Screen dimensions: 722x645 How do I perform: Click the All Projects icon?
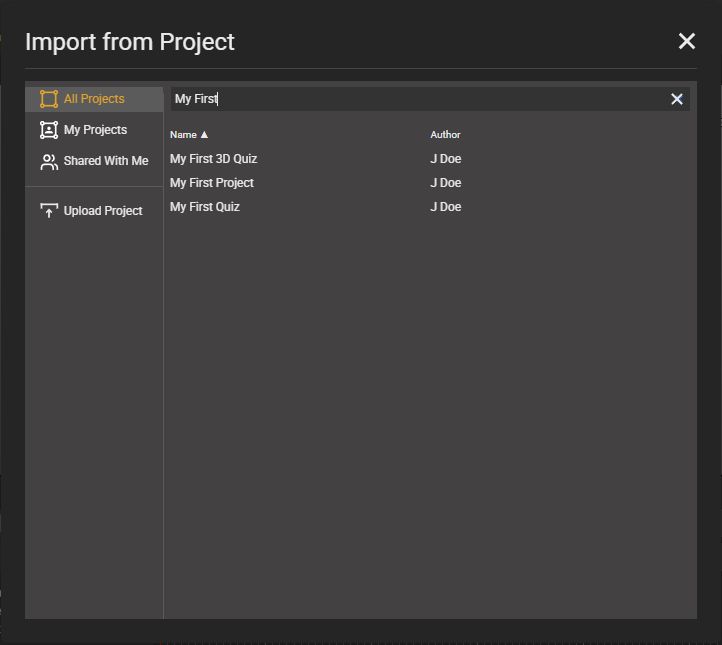pyautogui.click(x=49, y=99)
